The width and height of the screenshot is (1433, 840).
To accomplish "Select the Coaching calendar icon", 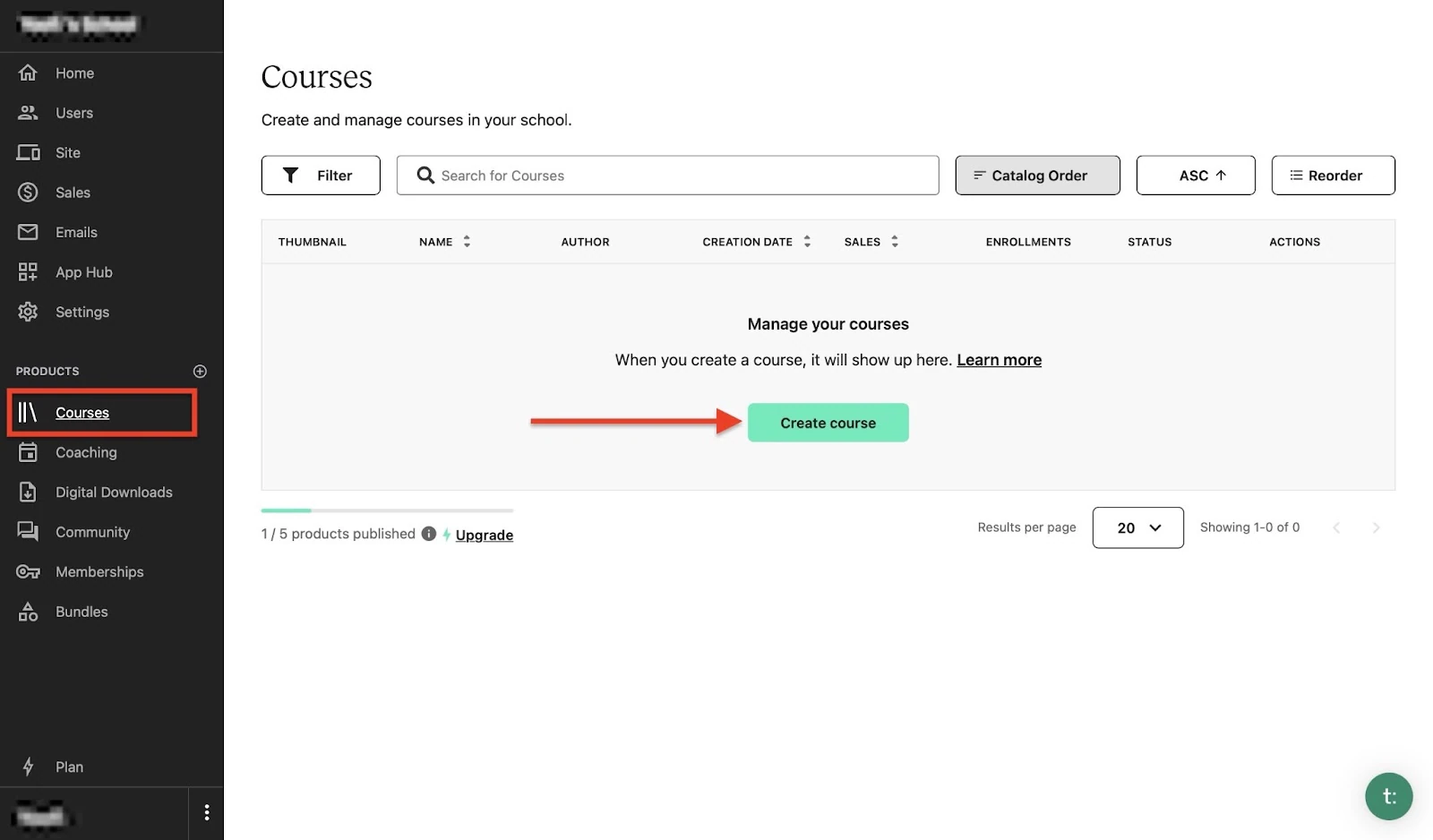I will (x=28, y=452).
